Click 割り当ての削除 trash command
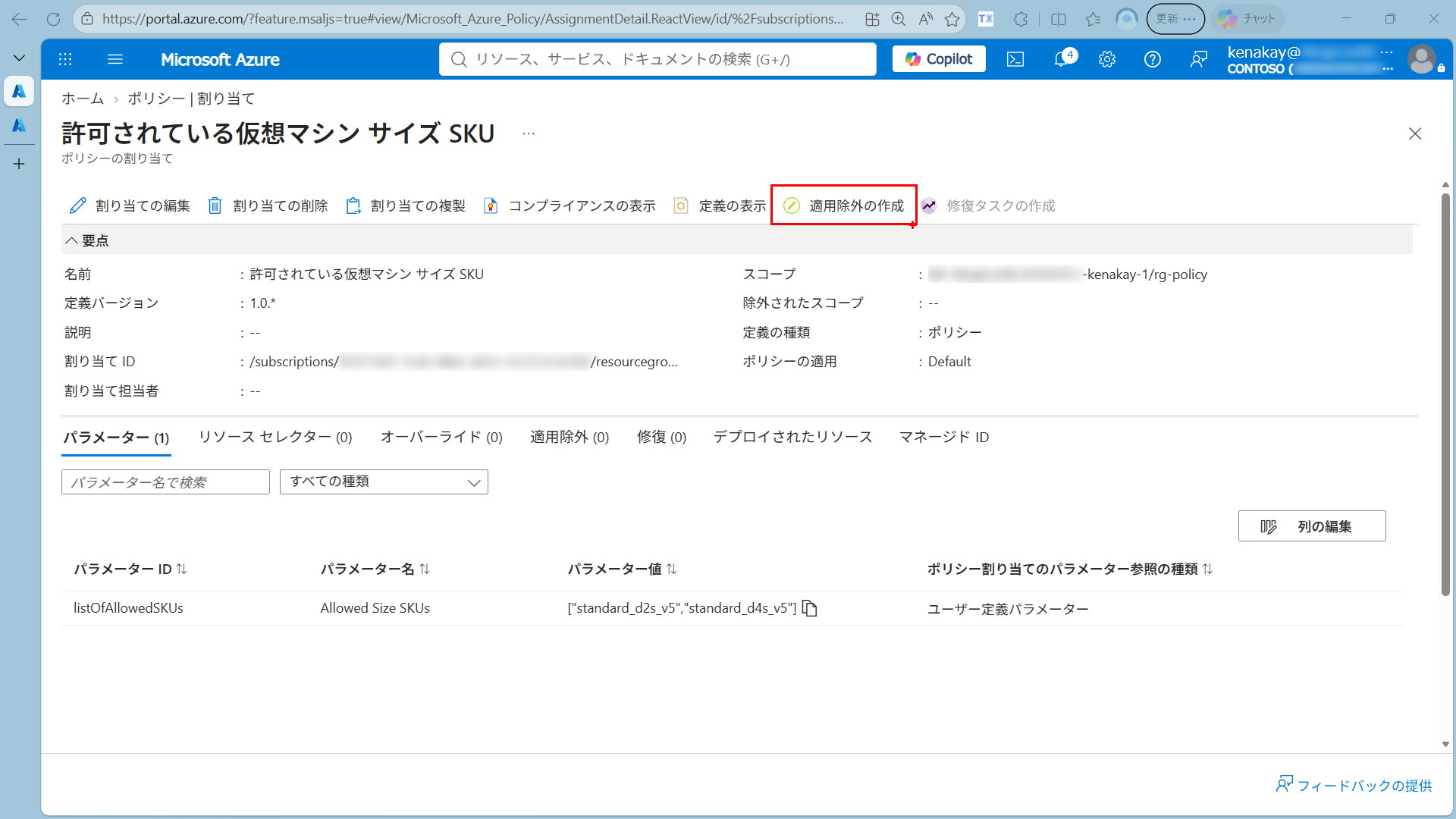1456x819 pixels. (268, 206)
